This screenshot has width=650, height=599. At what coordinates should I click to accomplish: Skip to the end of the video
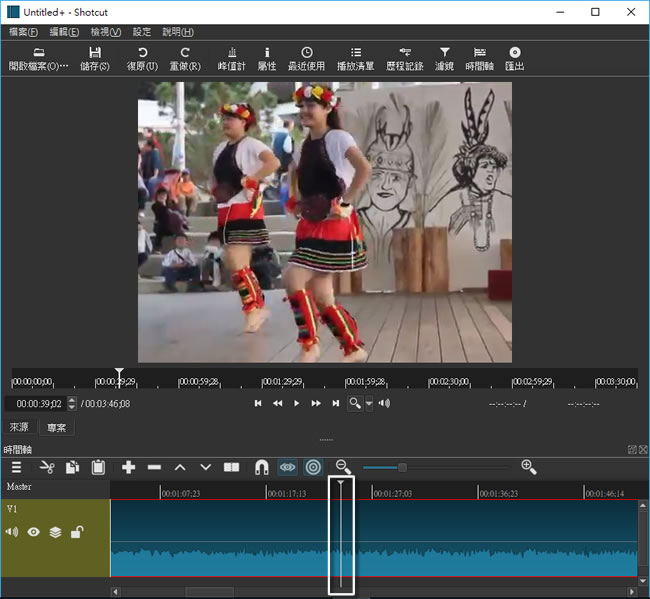point(336,403)
